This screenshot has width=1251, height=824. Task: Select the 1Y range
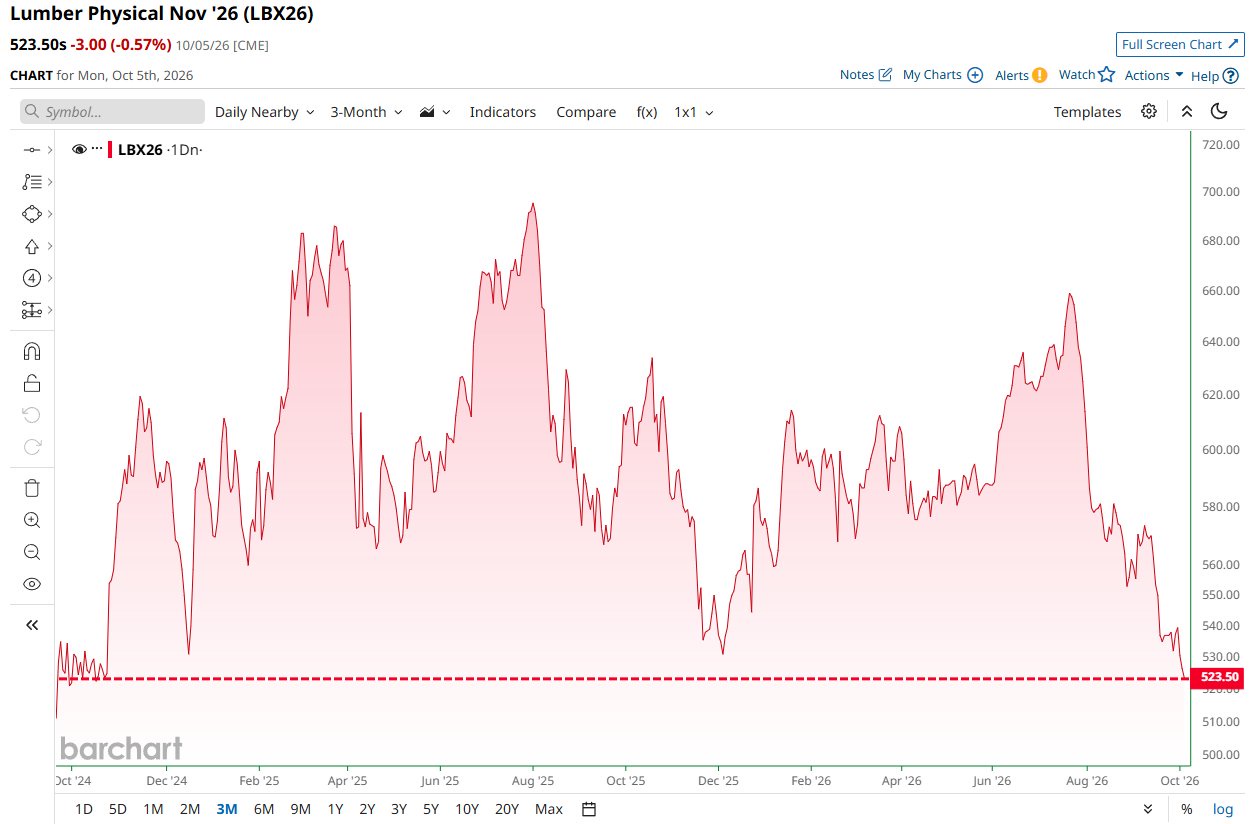point(336,809)
